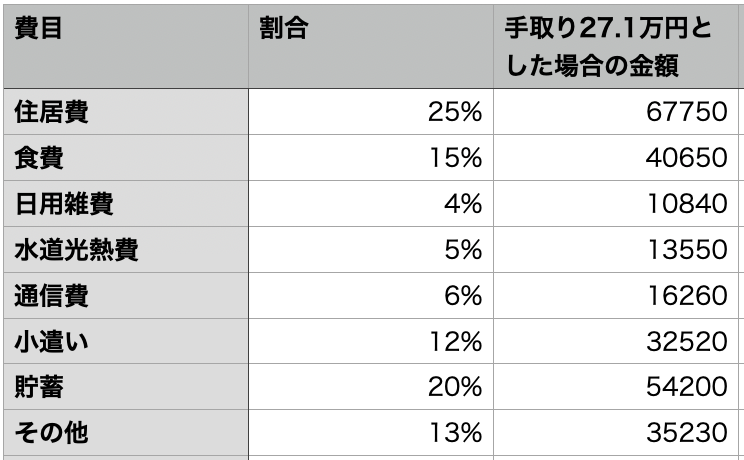Select the cell containing 67750
Viewport: 744px width, 460px height.
[x=616, y=112]
